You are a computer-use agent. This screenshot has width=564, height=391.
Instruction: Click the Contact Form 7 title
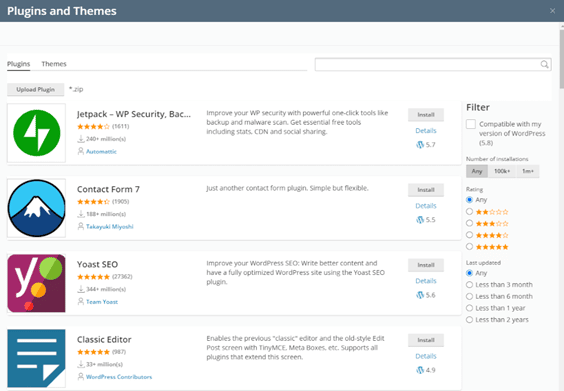[108, 189]
